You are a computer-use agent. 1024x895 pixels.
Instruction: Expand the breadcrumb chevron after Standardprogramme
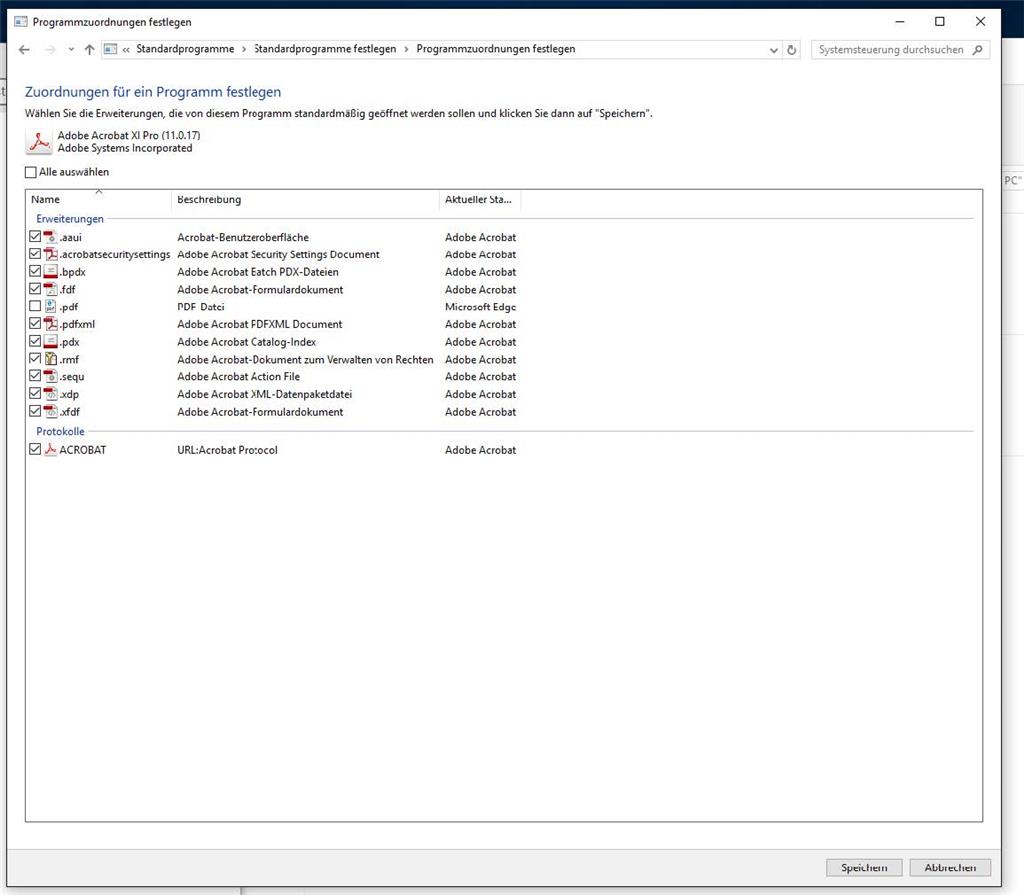(244, 50)
